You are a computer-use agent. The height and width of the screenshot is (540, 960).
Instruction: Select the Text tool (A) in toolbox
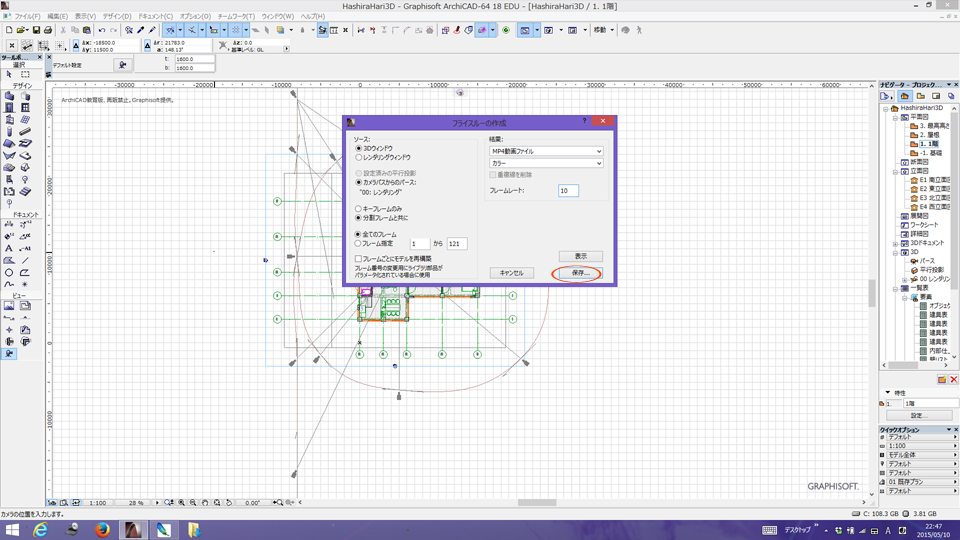pos(9,249)
